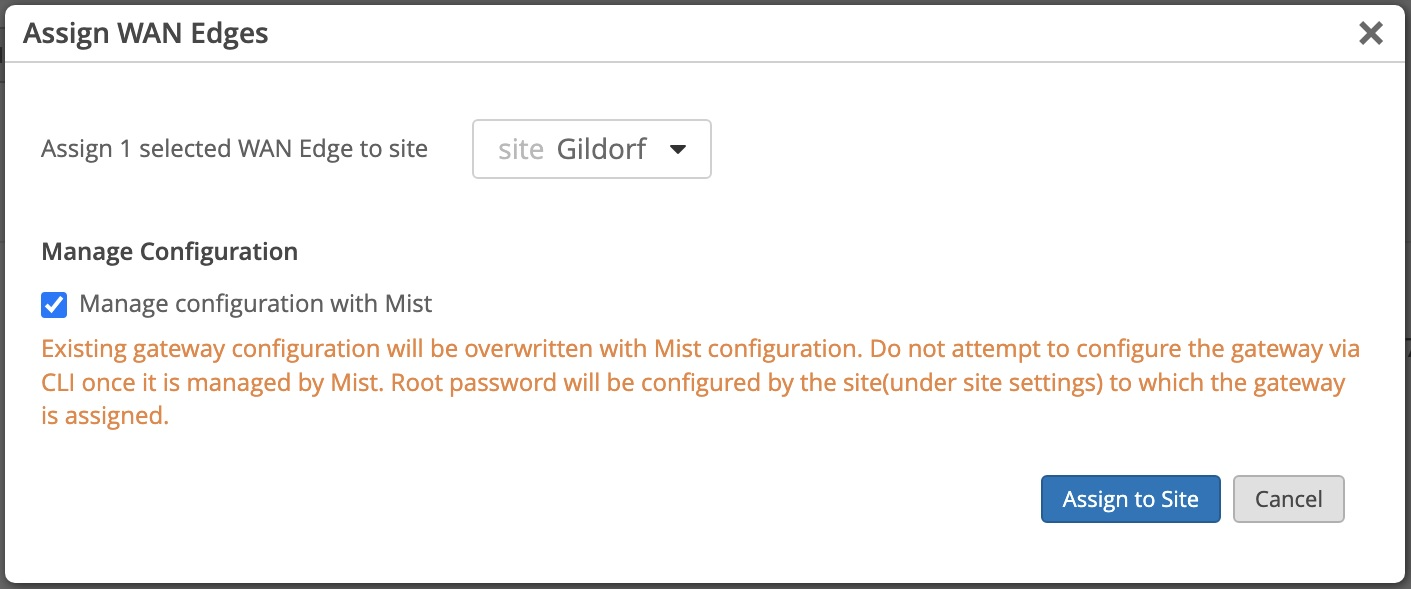The height and width of the screenshot is (589, 1411).
Task: Uncheck the Manage configuration with Mist checkbox
Action: tap(55, 304)
